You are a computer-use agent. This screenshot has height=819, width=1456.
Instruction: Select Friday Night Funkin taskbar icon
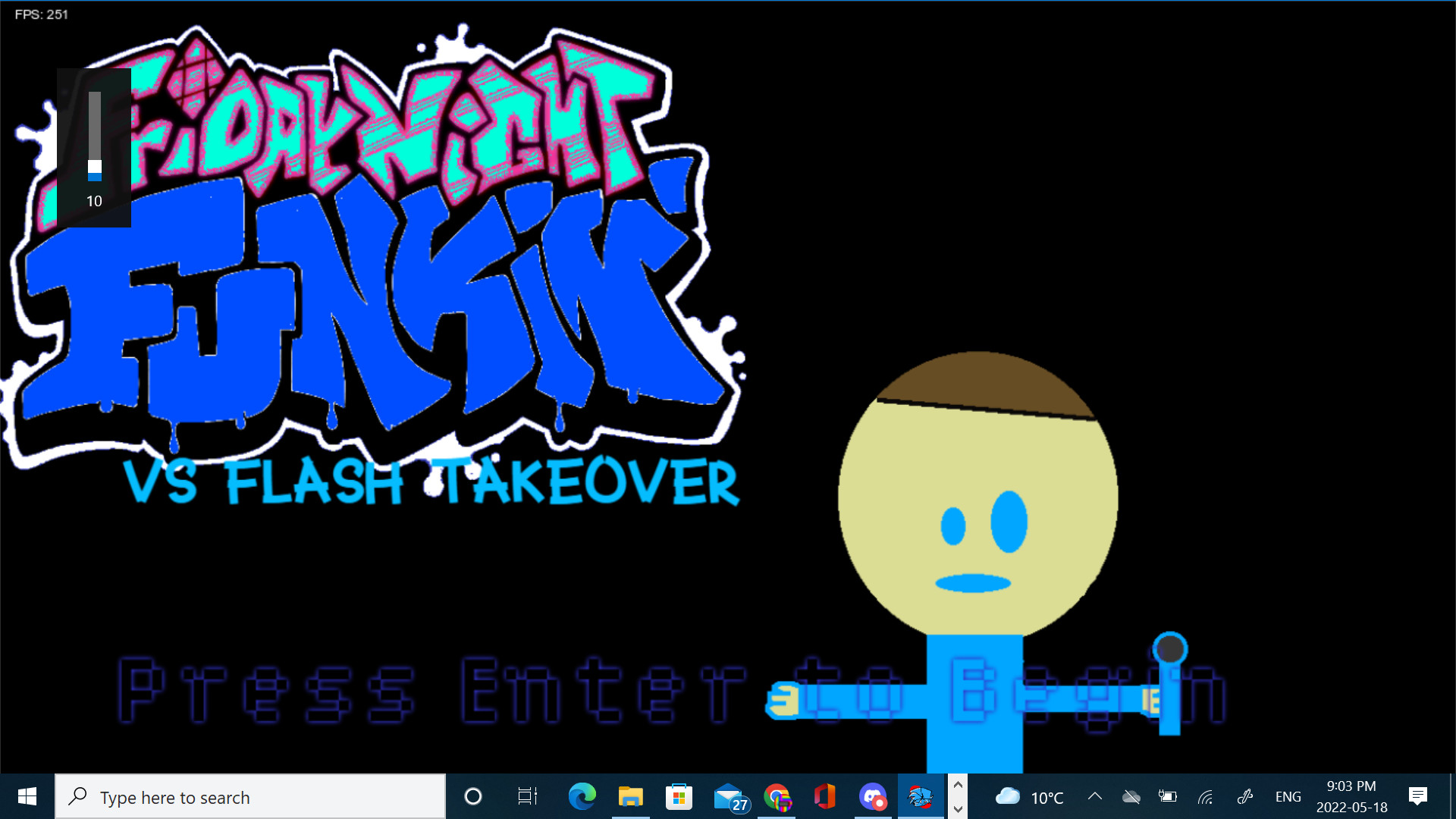tap(921, 796)
